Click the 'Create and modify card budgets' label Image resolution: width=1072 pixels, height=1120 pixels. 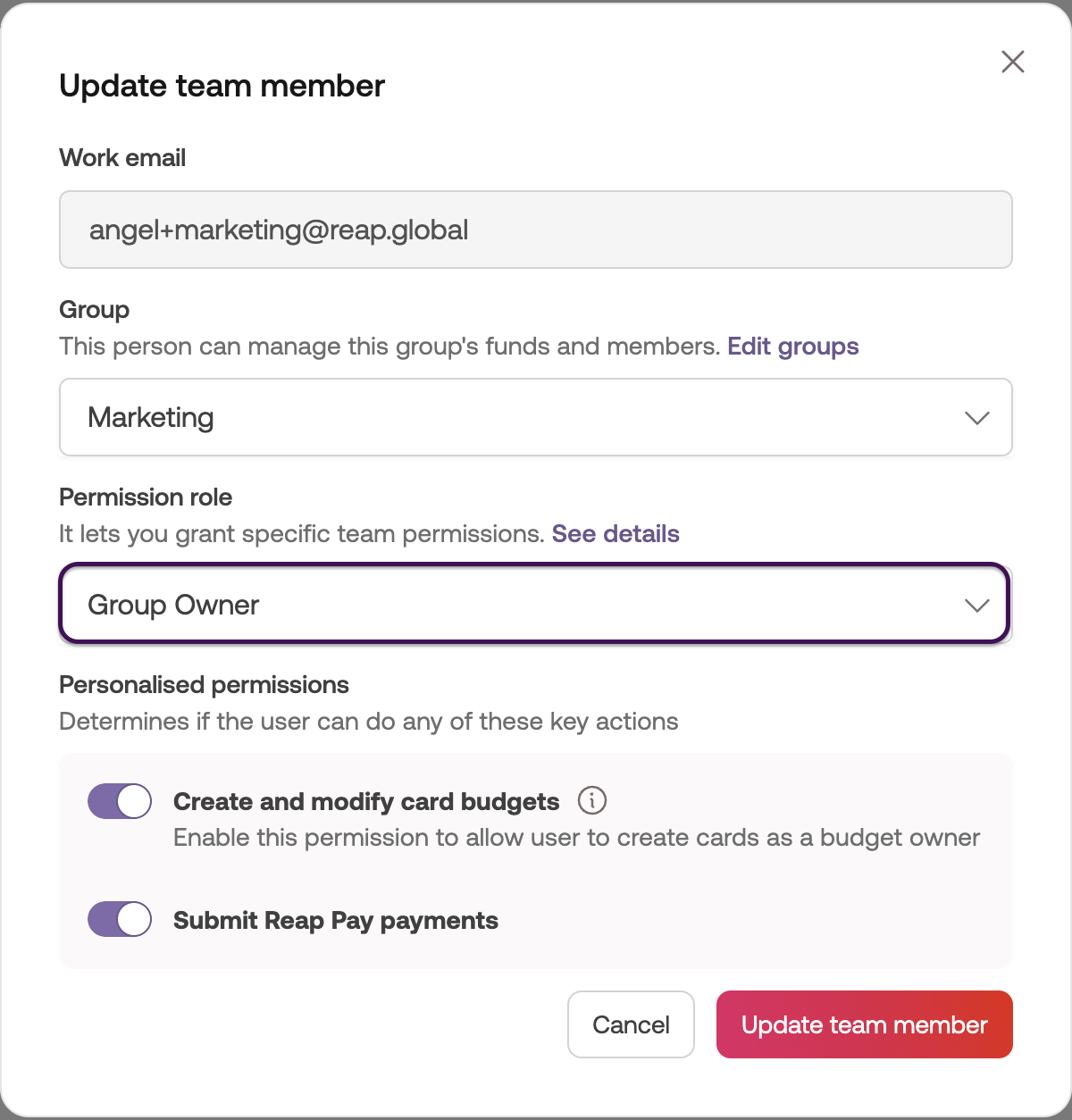(x=366, y=802)
